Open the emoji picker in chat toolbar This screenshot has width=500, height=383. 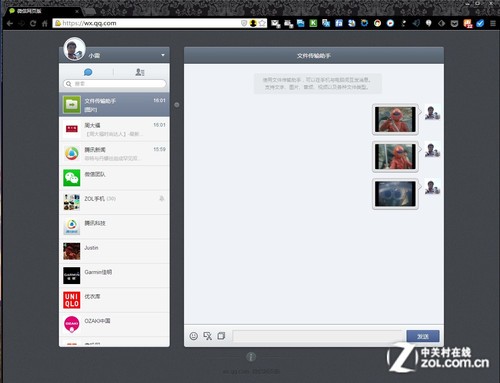click(x=193, y=336)
